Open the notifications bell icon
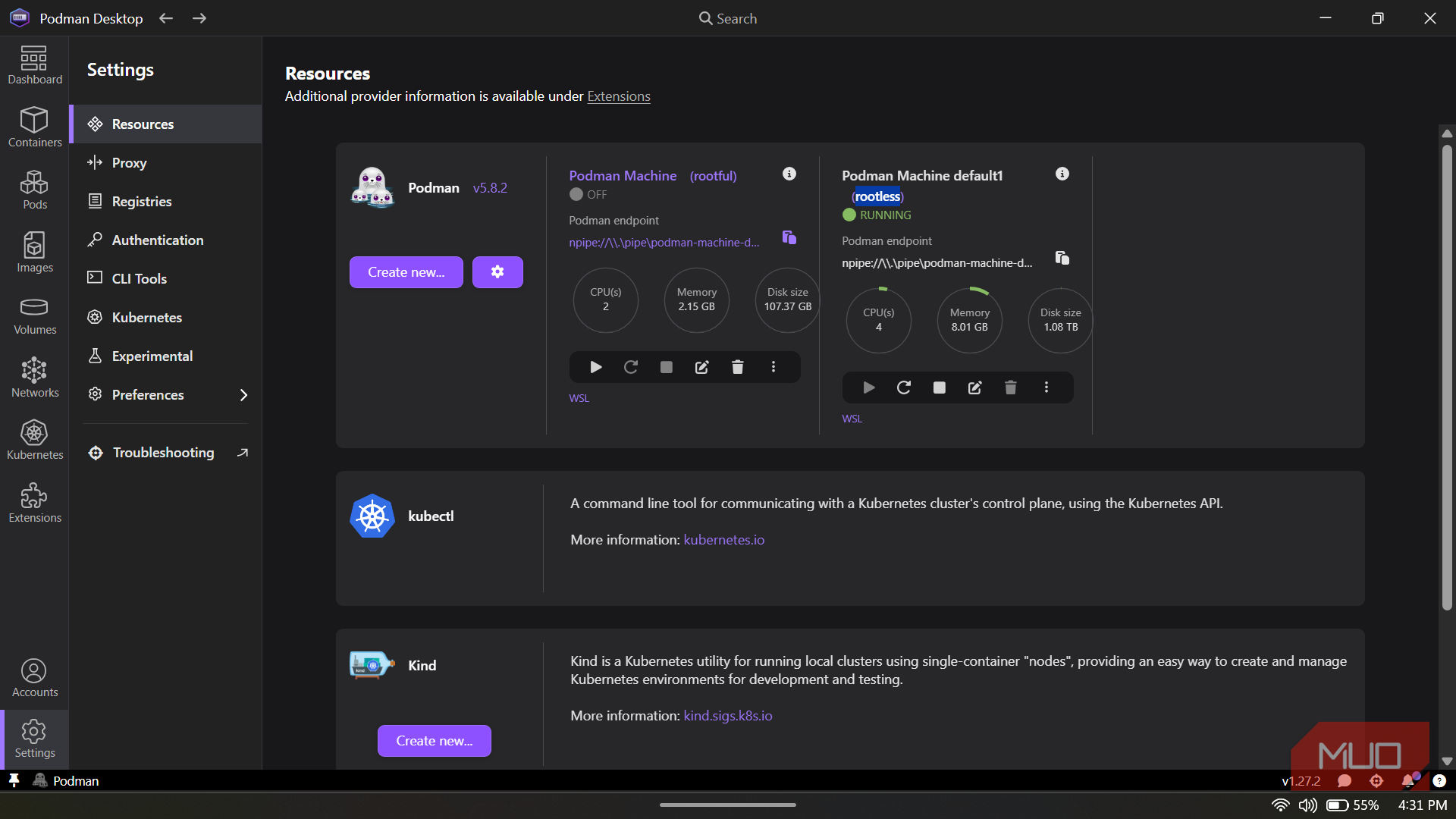The image size is (1456, 819). click(1408, 781)
